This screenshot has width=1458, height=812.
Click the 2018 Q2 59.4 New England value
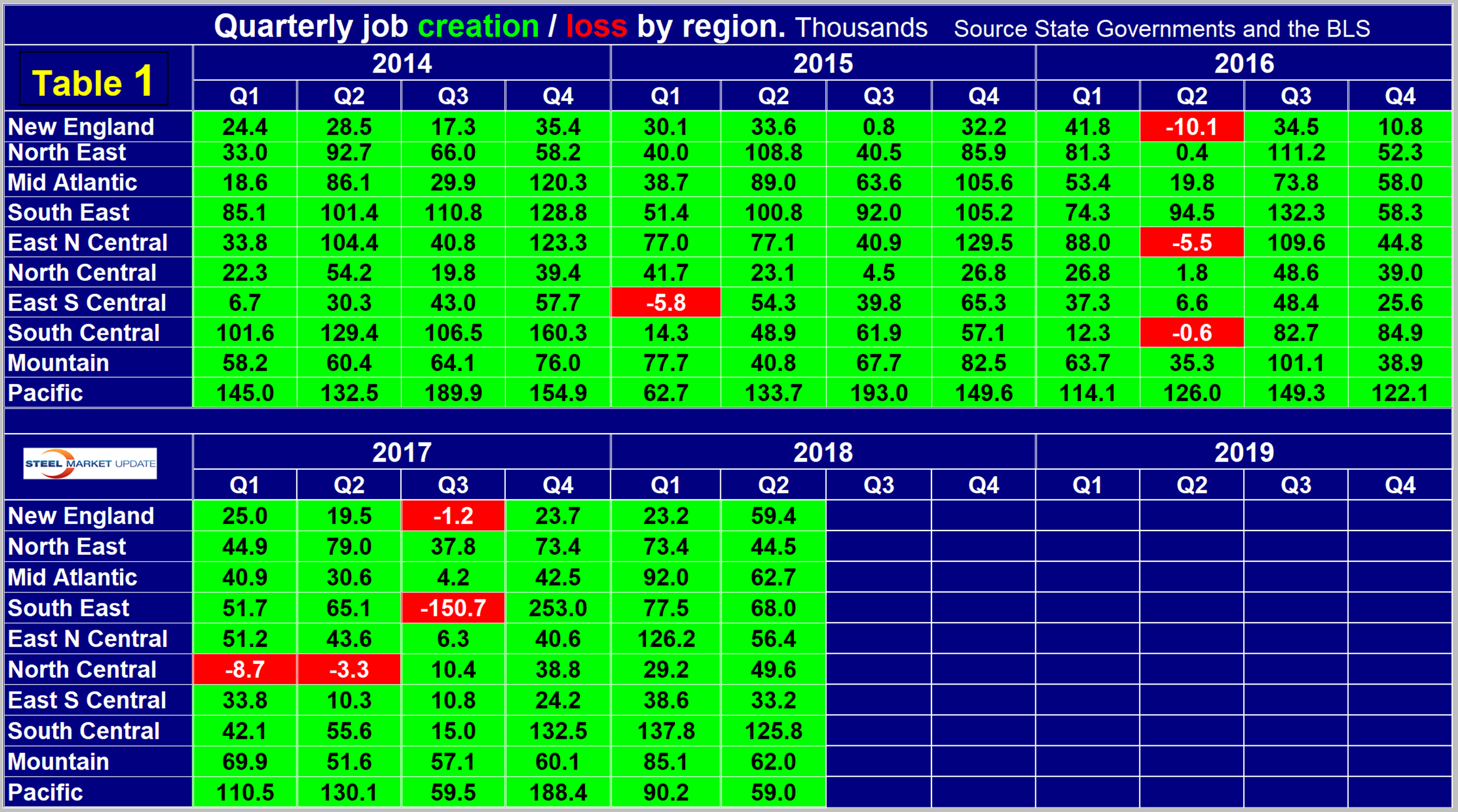[x=773, y=516]
